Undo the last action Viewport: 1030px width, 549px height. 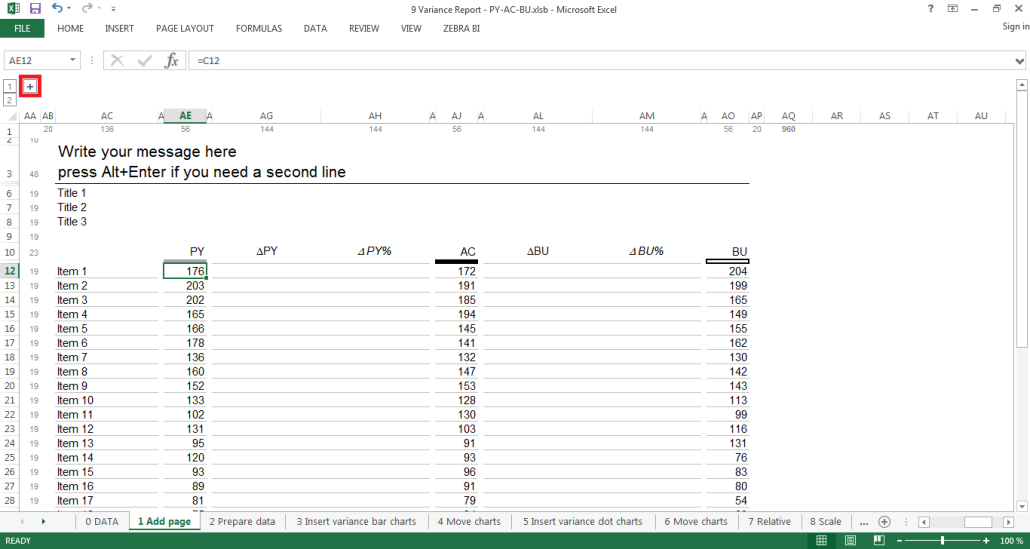57,9
